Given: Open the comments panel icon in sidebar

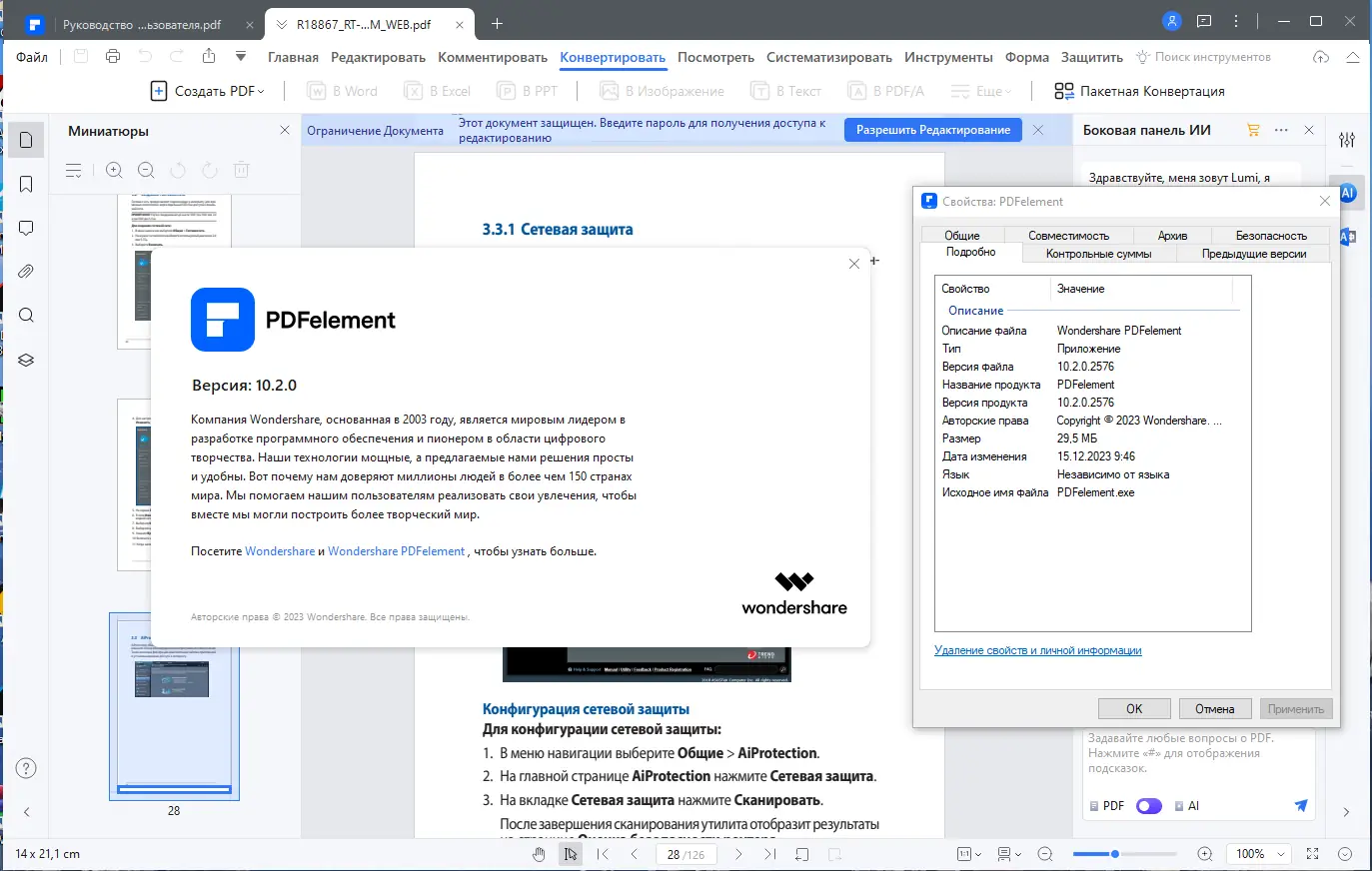Looking at the screenshot, I should click(x=26, y=228).
